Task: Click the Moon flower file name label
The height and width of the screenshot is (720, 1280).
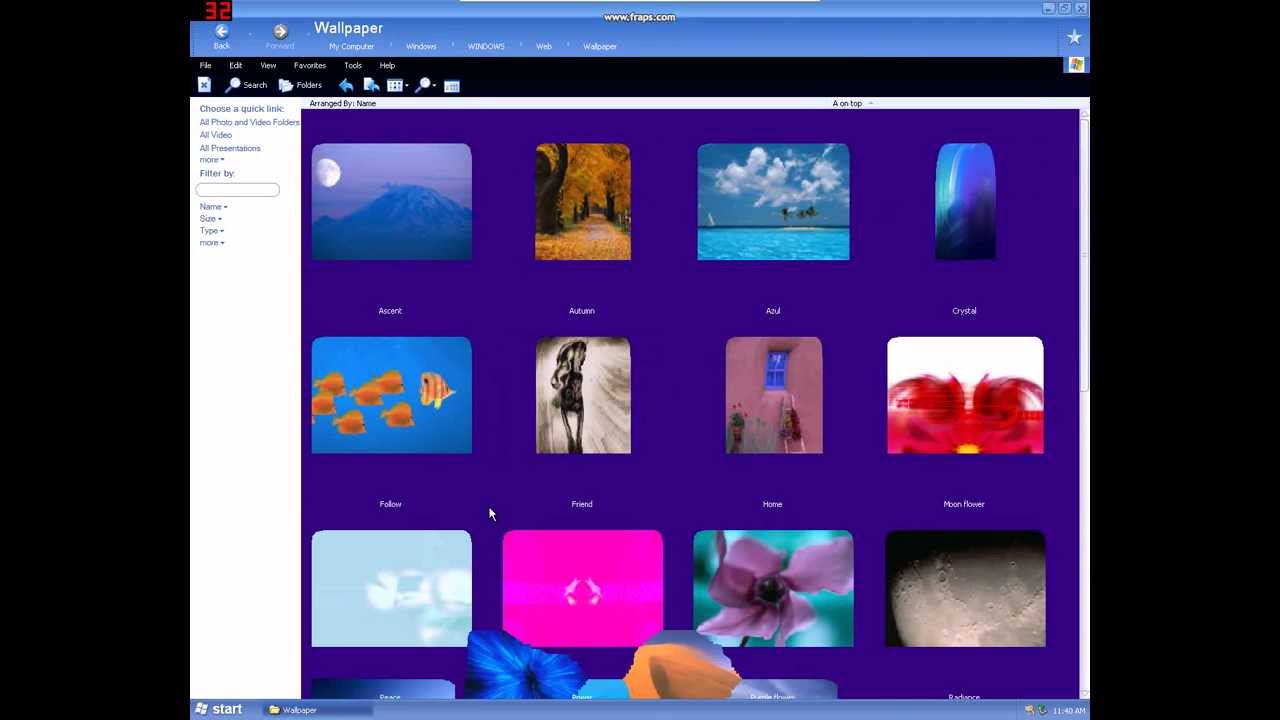Action: 964,504
